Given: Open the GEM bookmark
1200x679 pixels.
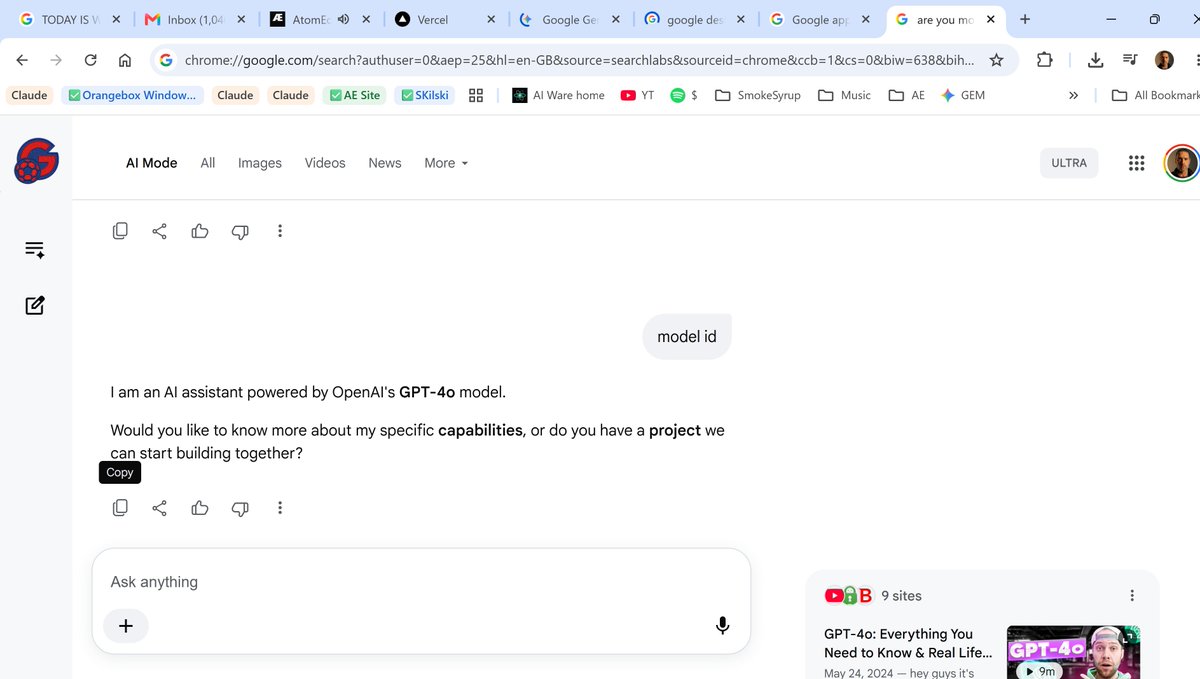Looking at the screenshot, I should pos(963,95).
